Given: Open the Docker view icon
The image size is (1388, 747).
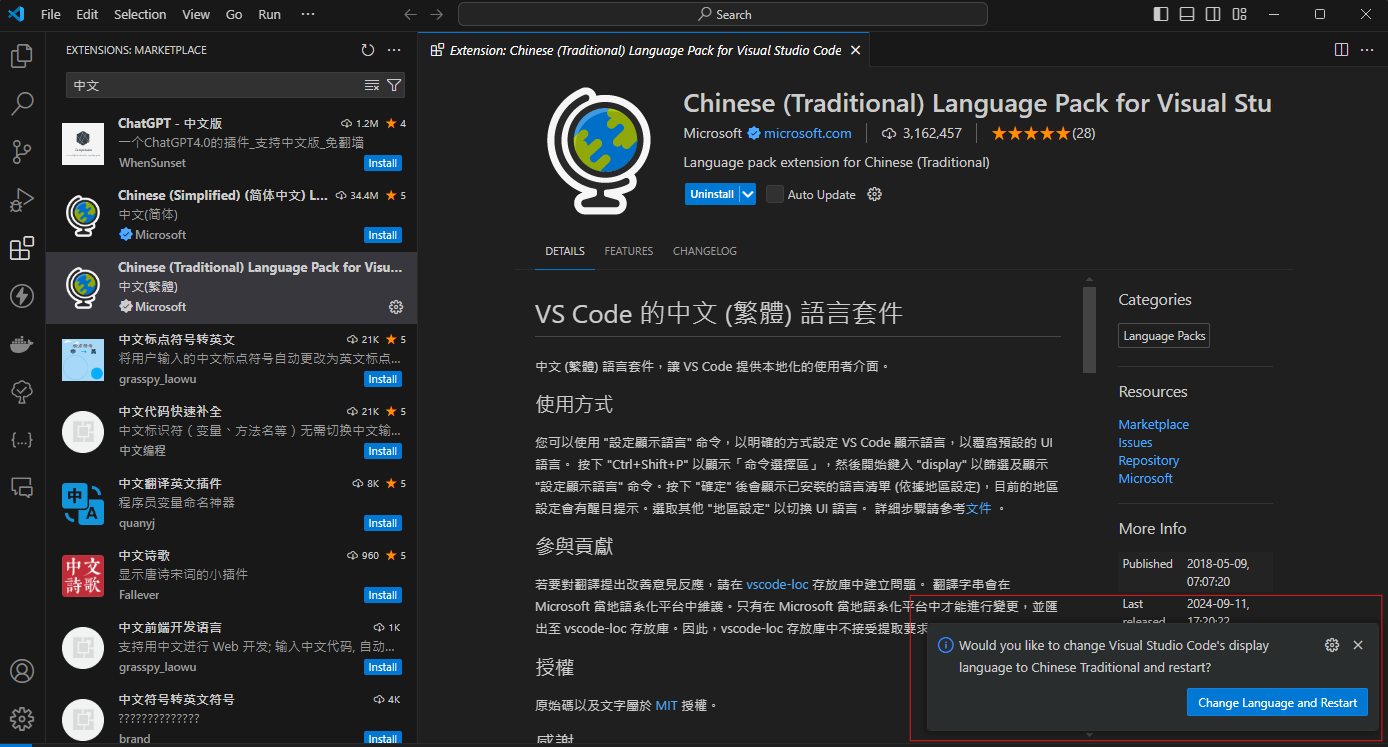Looking at the screenshot, I should 22,343.
